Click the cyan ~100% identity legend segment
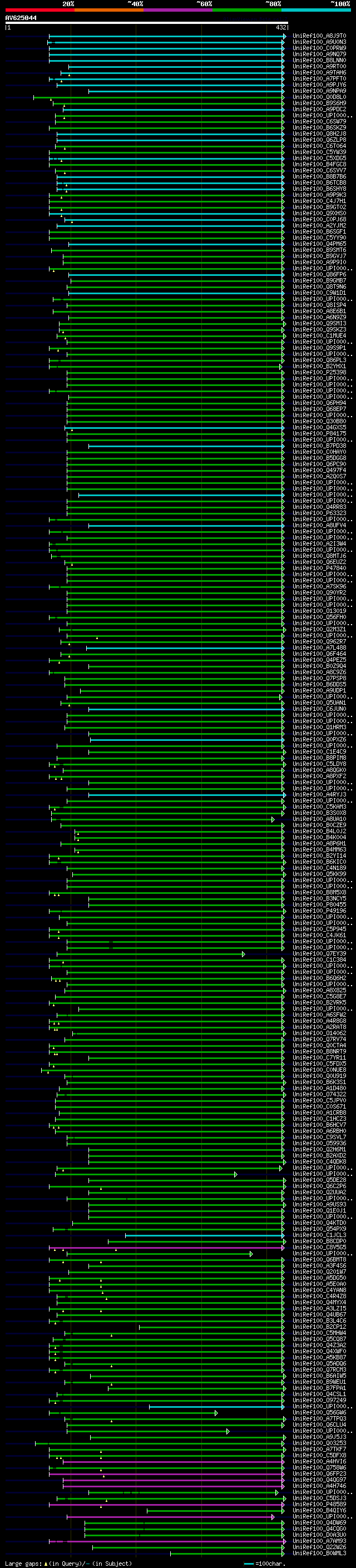356x1568 pixels. point(316,10)
